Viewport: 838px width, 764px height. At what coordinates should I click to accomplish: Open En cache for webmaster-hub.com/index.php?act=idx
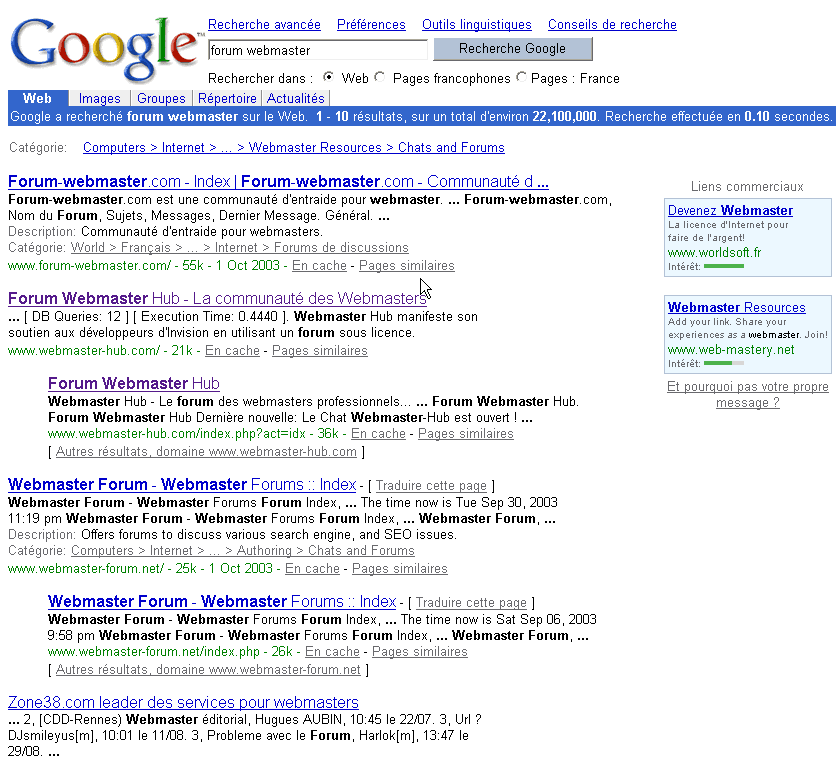tap(378, 433)
